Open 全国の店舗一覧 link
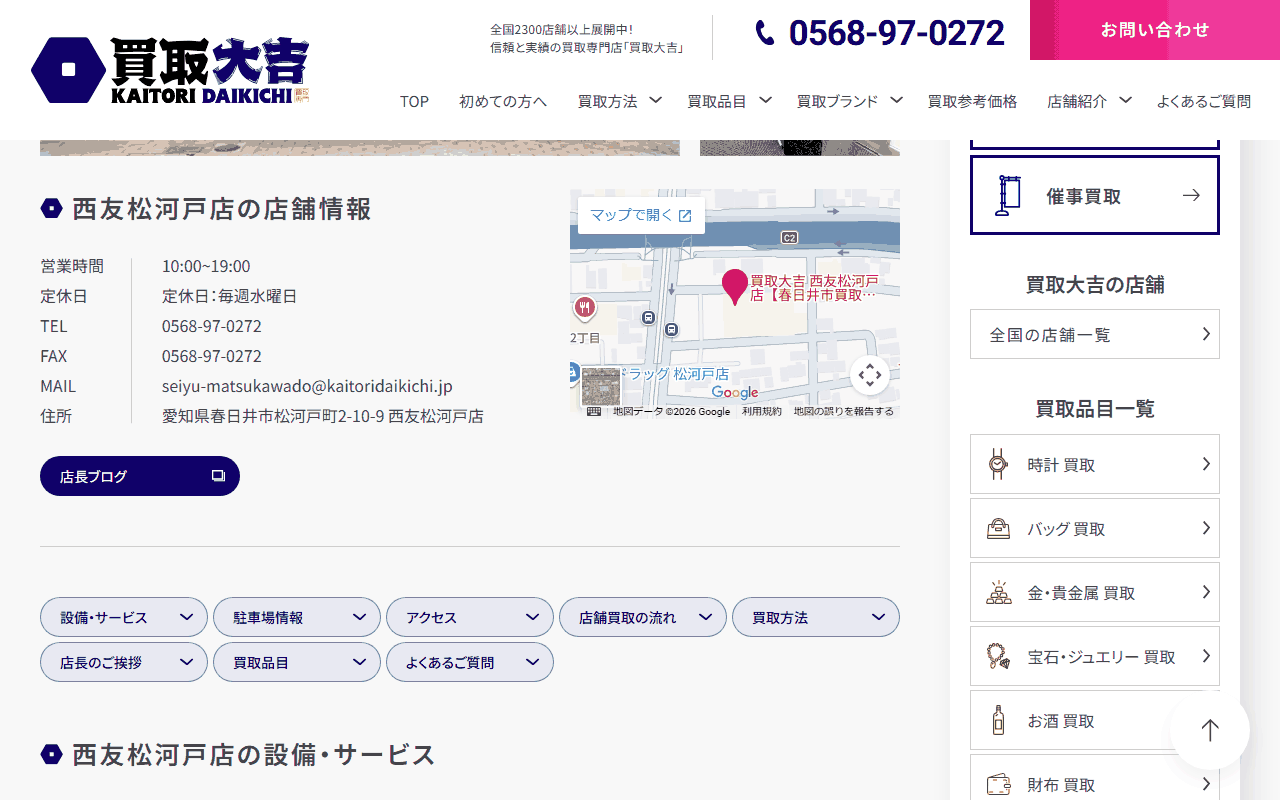This screenshot has height=800, width=1280. tap(1095, 334)
